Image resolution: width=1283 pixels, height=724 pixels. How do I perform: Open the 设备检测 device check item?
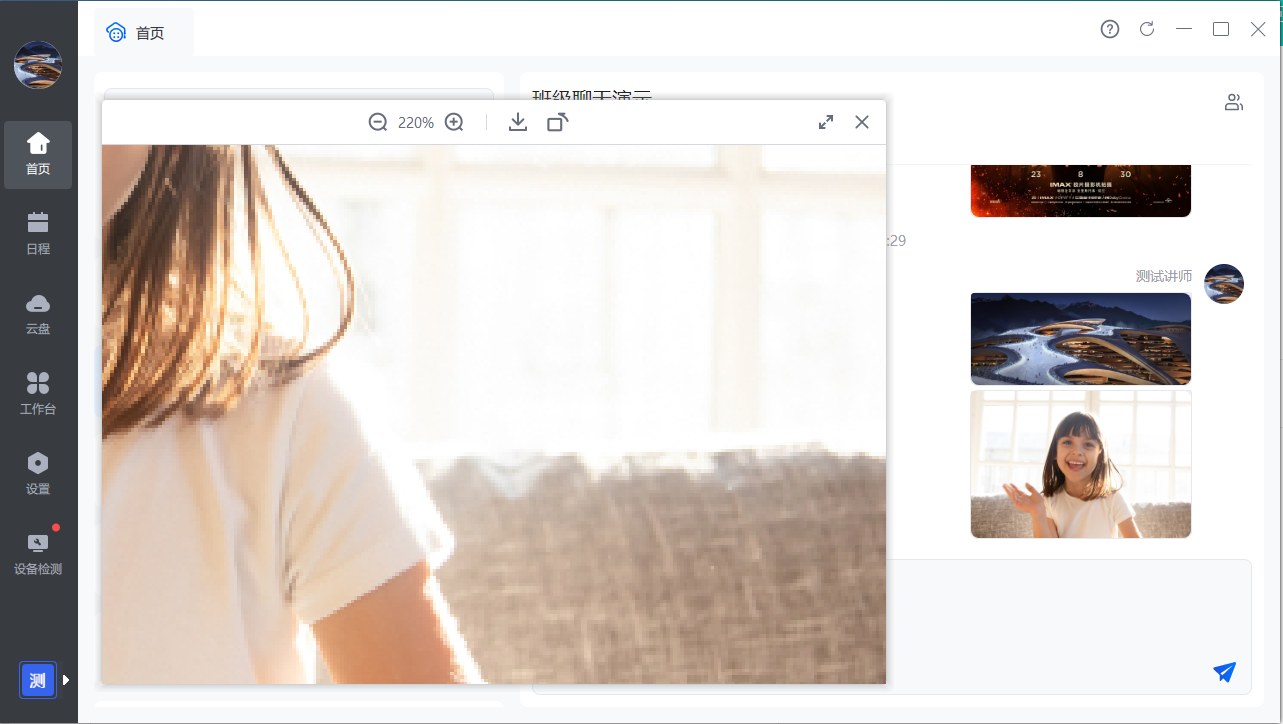pyautogui.click(x=38, y=555)
